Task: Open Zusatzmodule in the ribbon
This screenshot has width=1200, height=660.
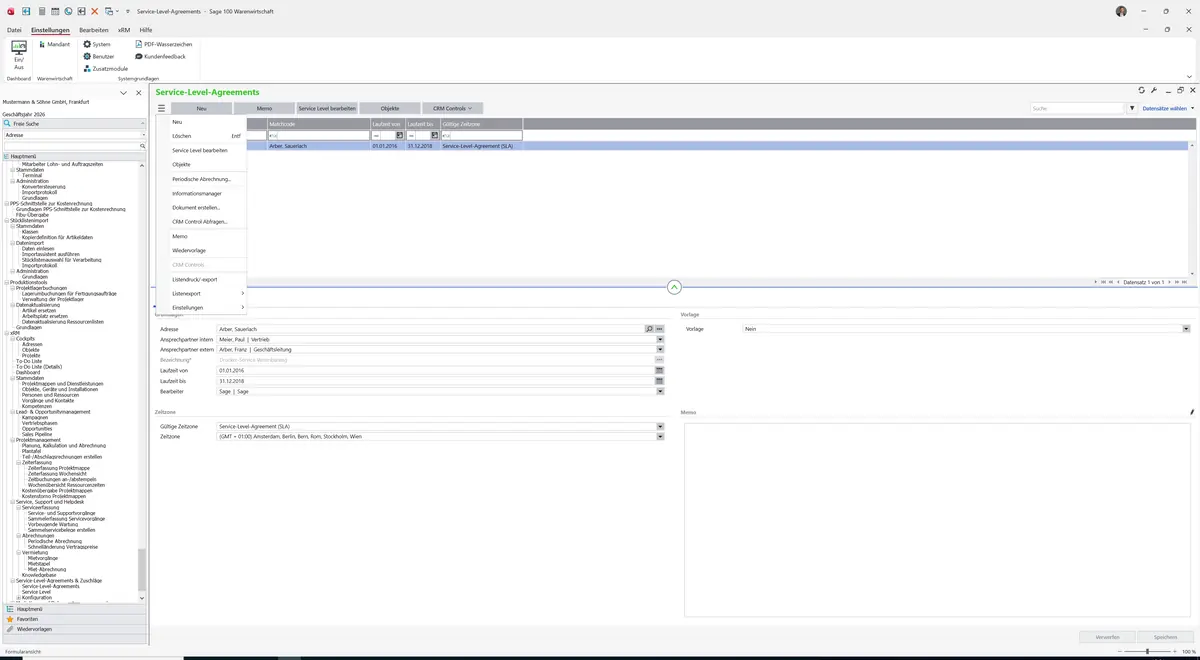Action: 105,69
